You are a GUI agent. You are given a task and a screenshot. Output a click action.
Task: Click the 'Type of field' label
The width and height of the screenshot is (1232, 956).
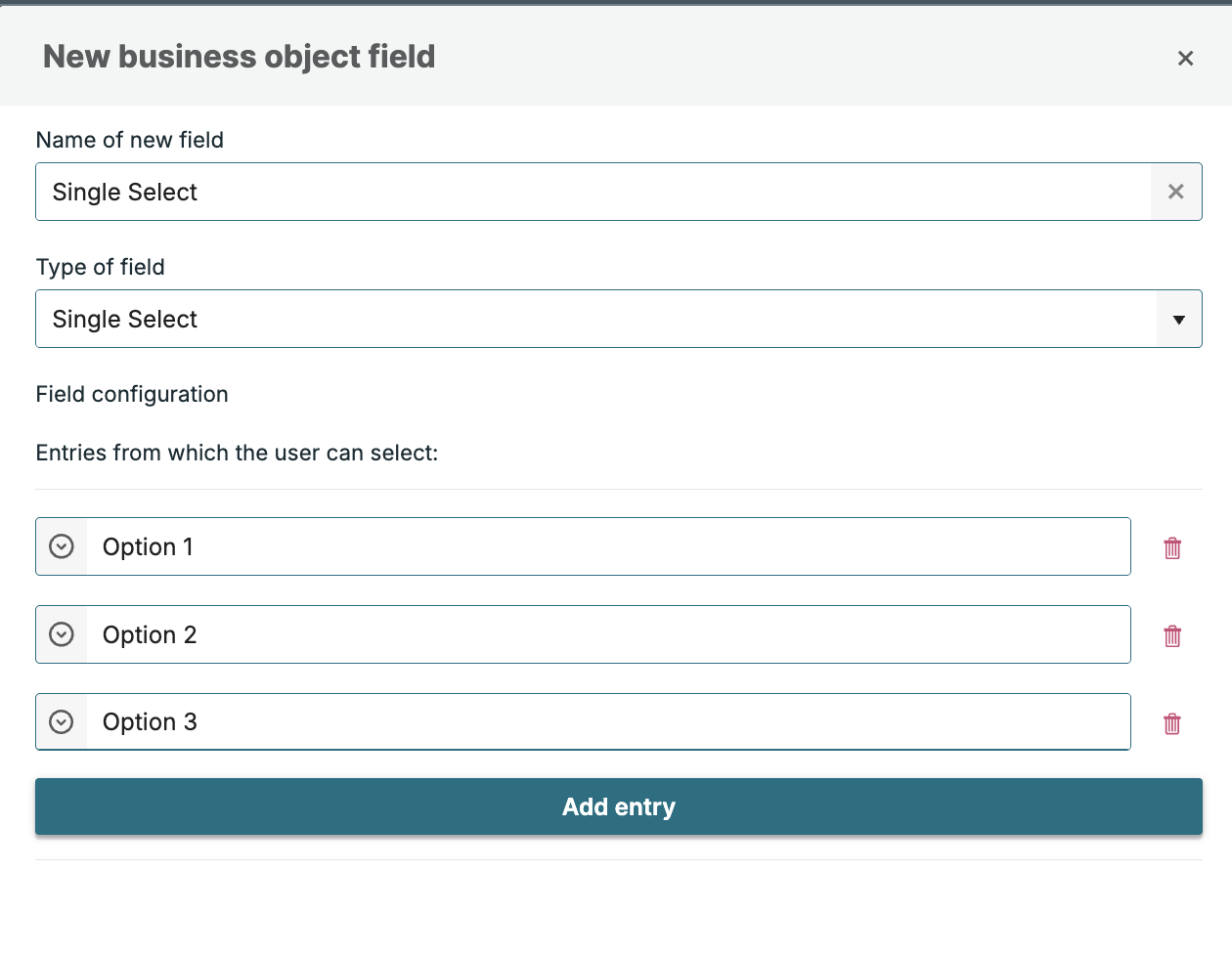click(x=101, y=267)
